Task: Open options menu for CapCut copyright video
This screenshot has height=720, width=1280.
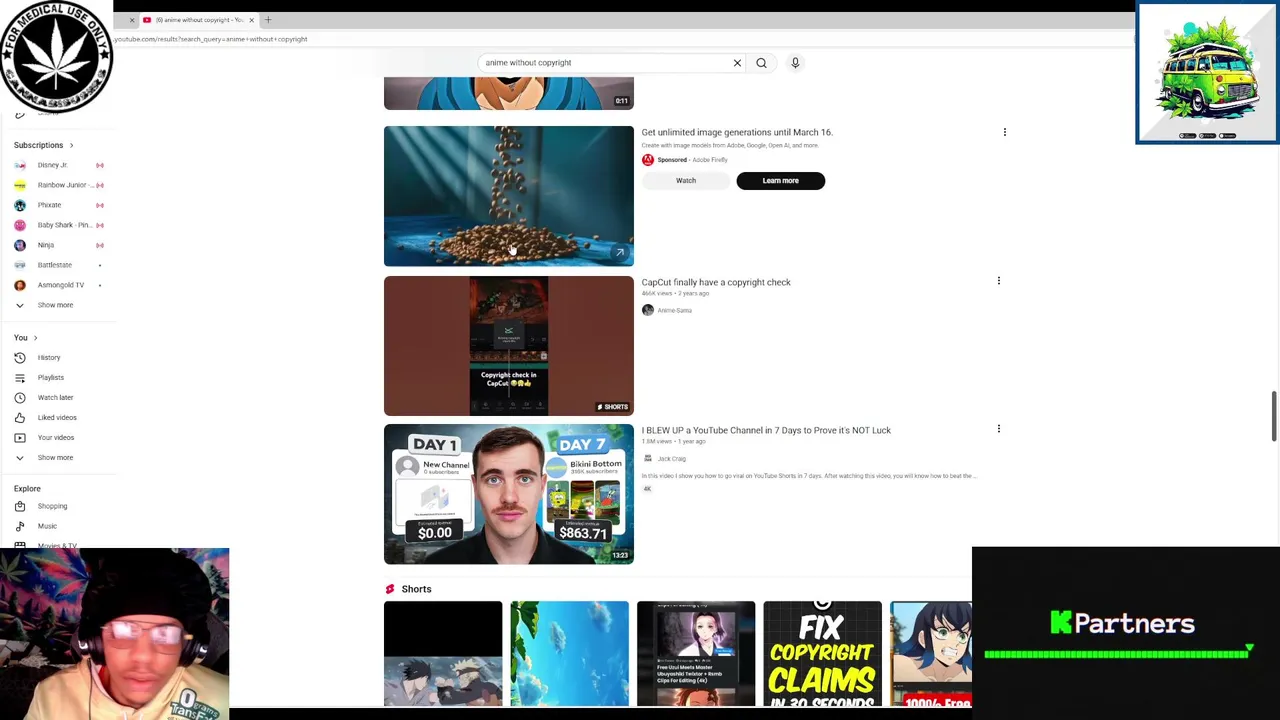Action: tap(998, 281)
